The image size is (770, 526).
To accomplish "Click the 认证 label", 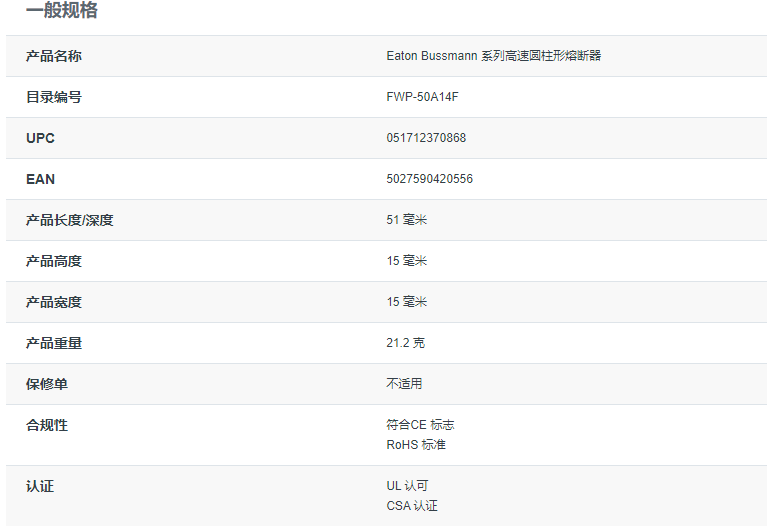I will point(40,487).
